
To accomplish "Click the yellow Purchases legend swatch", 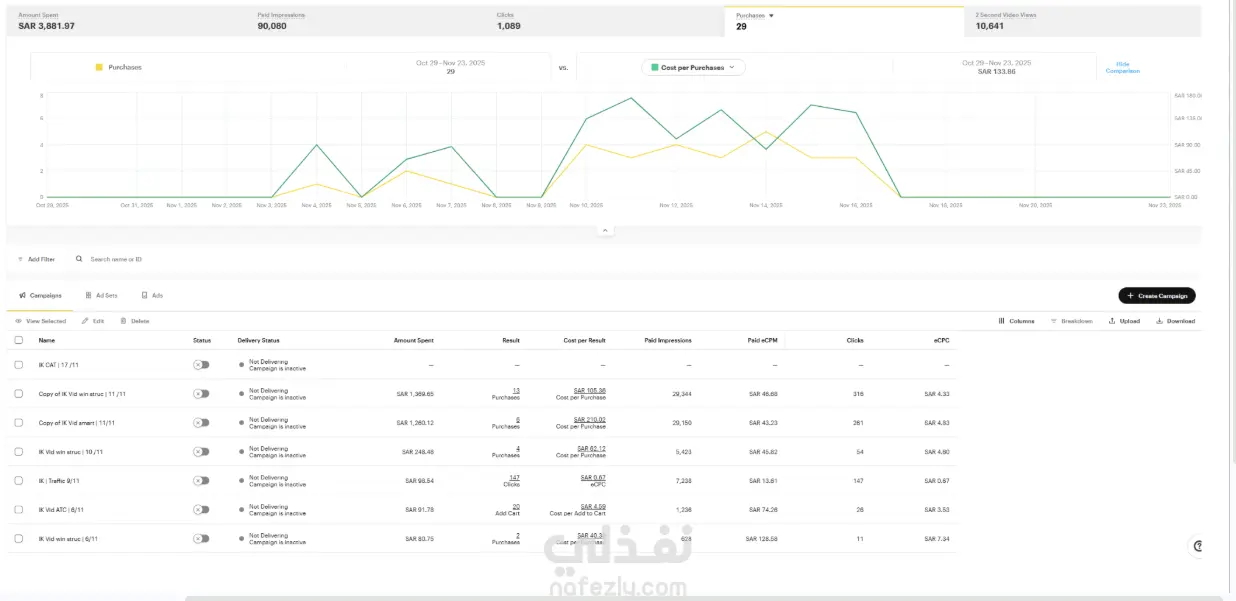I will click(x=99, y=67).
